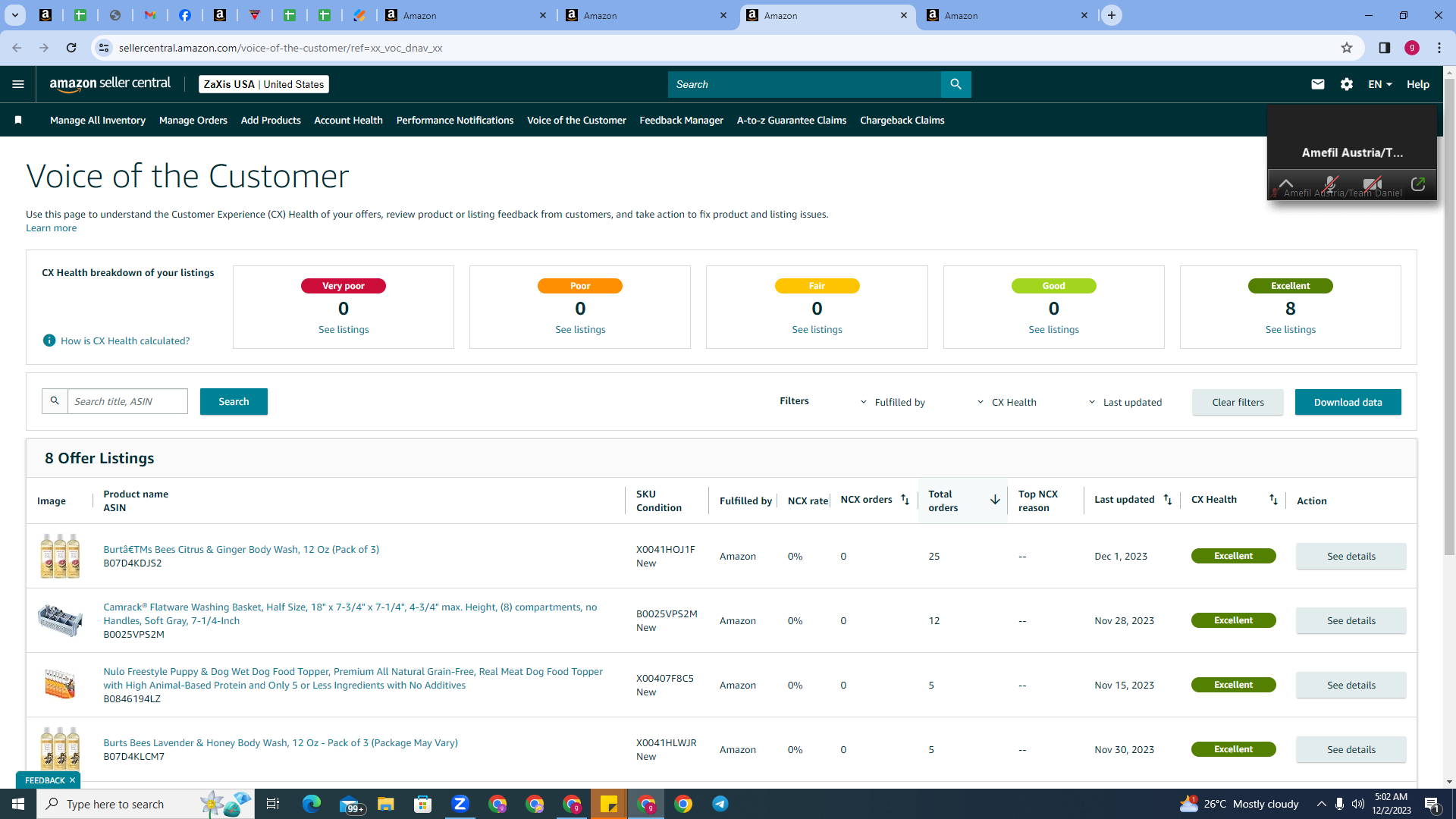Open Help in the Seller Central header

1417,84
